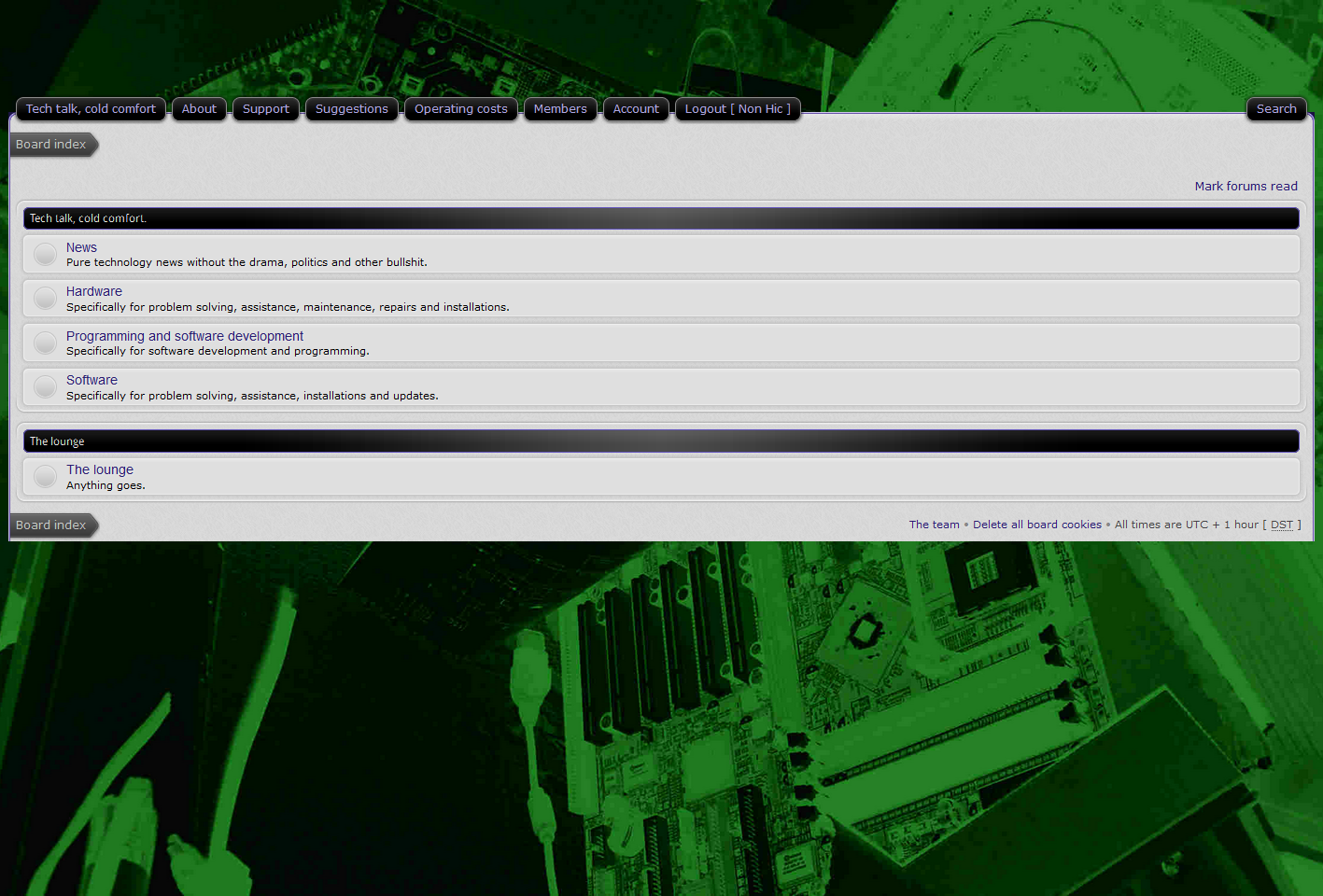The height and width of the screenshot is (896, 1323).
Task: Click the News forum status icon
Action: (x=45, y=254)
